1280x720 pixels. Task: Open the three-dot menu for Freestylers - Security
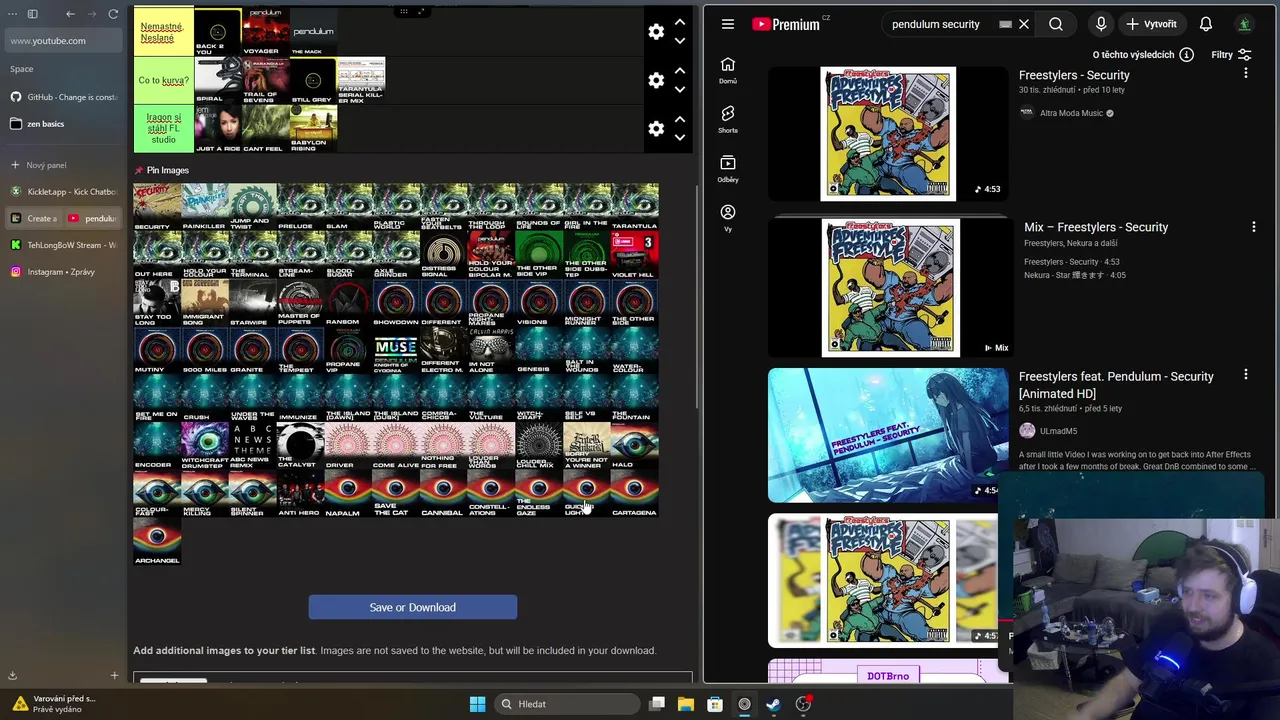[x=1245, y=73]
